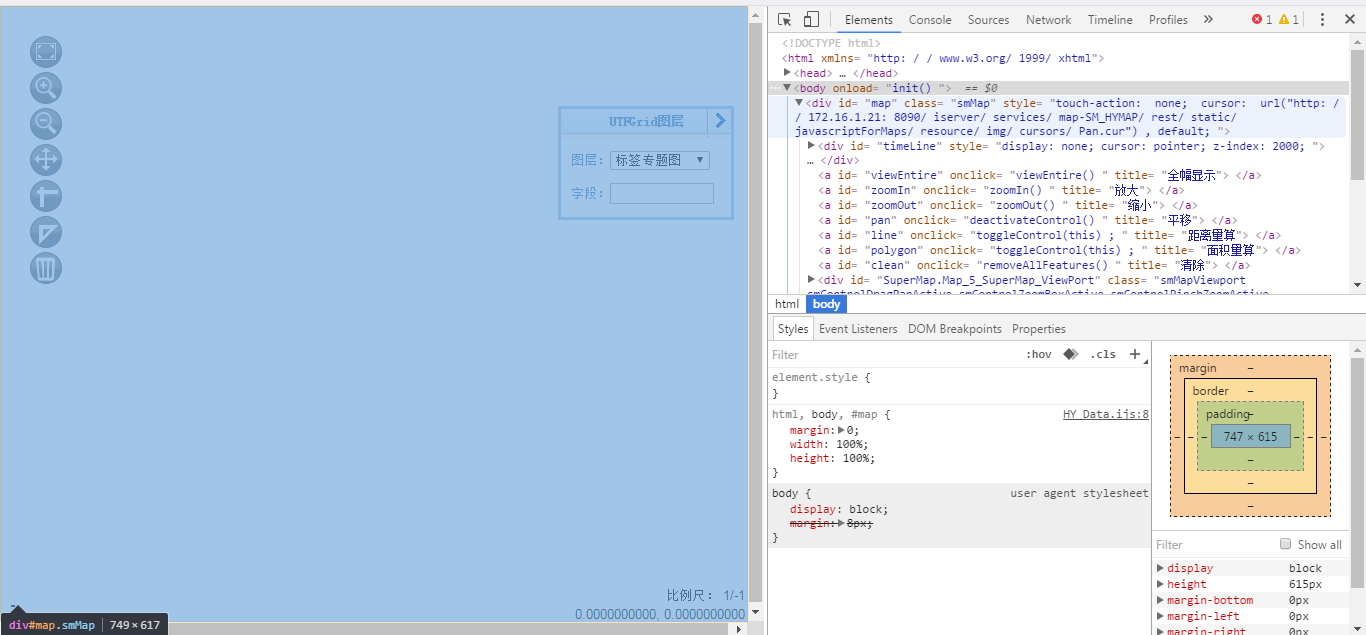Viewport: 1366px width, 635px height.
Task: Zoom in using the magnifier plus icon
Action: 46,88
